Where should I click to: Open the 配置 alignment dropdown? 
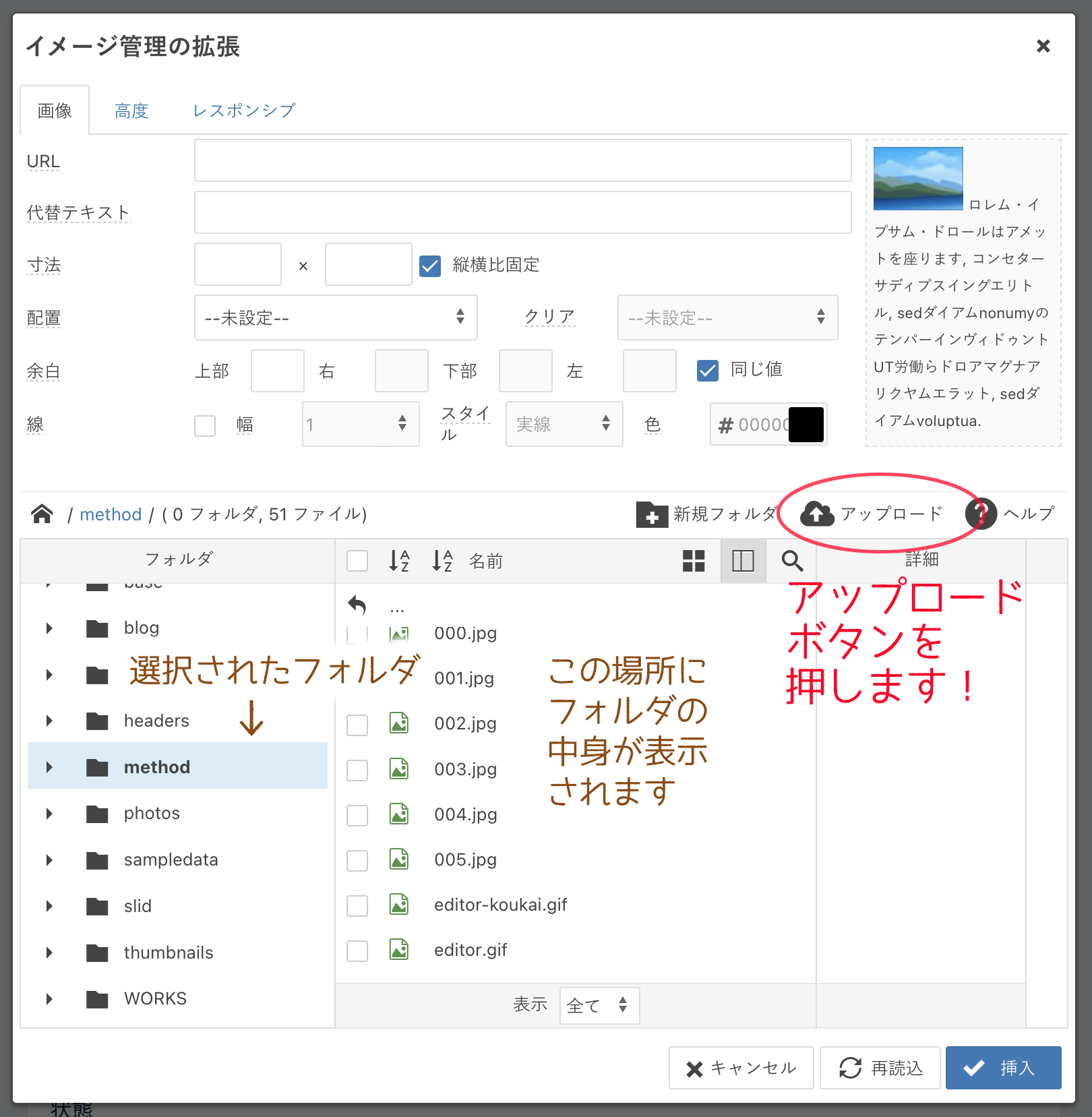[336, 318]
